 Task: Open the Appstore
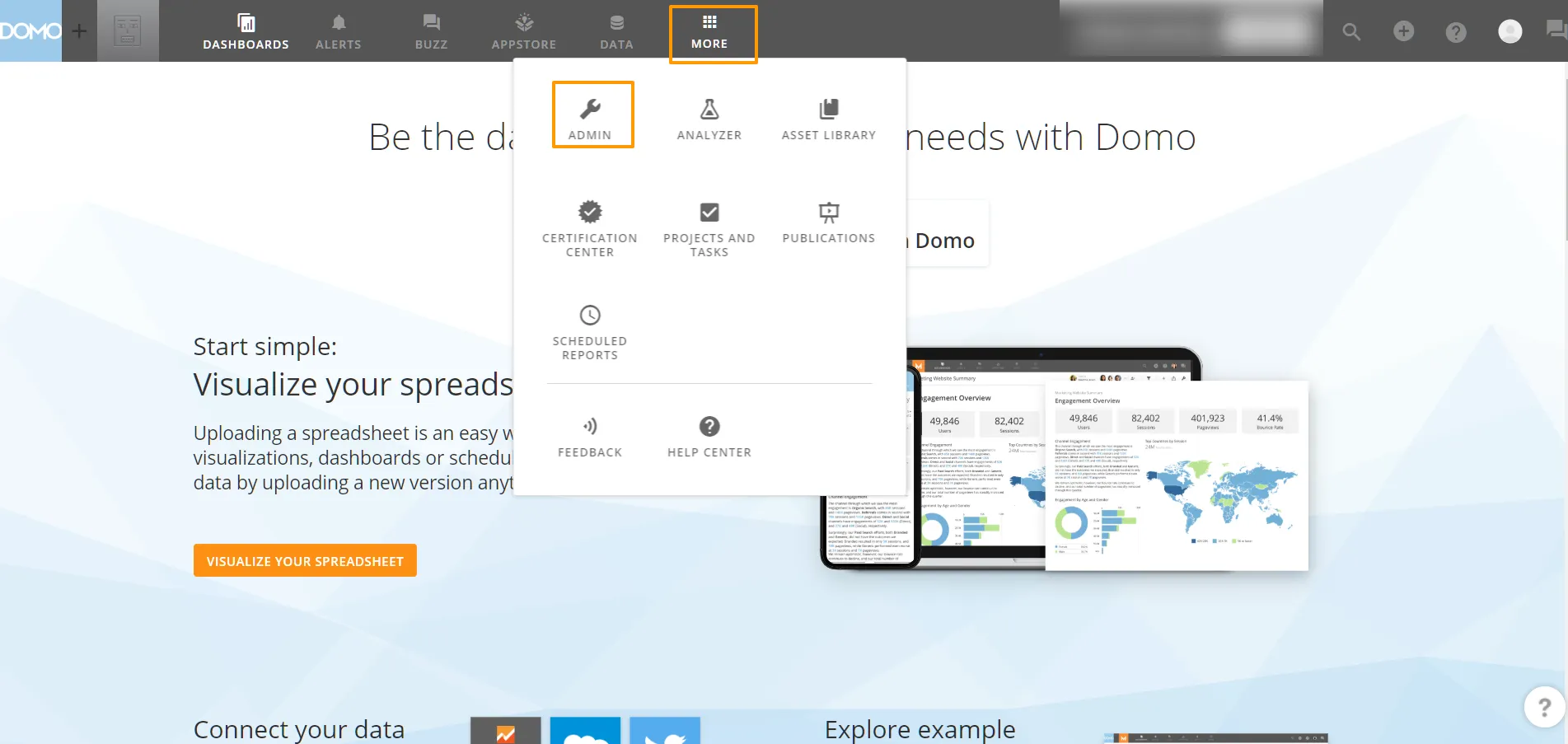pos(524,31)
